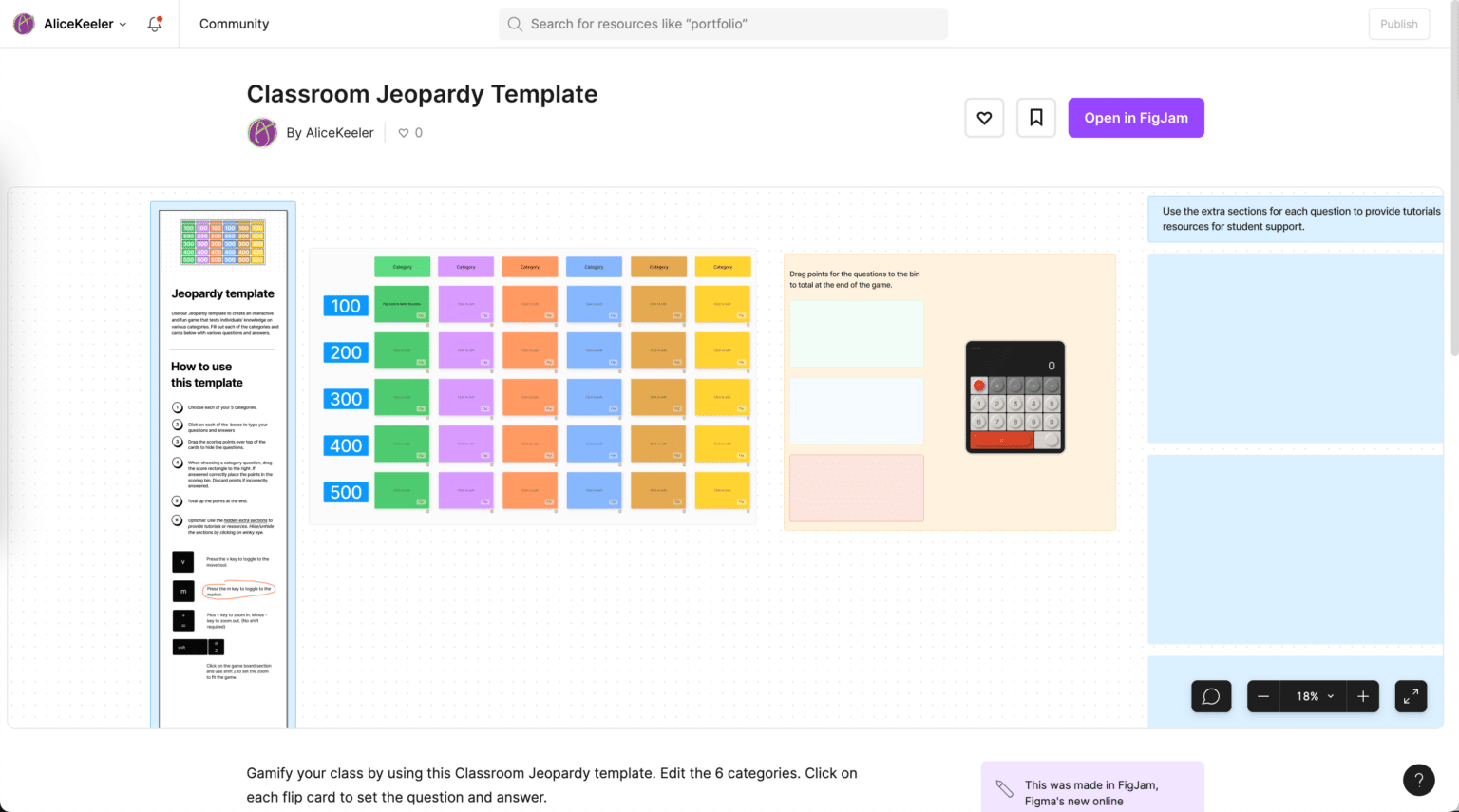
Task: Click the AliceKeeler workspace avatar in the header
Action: click(23, 23)
